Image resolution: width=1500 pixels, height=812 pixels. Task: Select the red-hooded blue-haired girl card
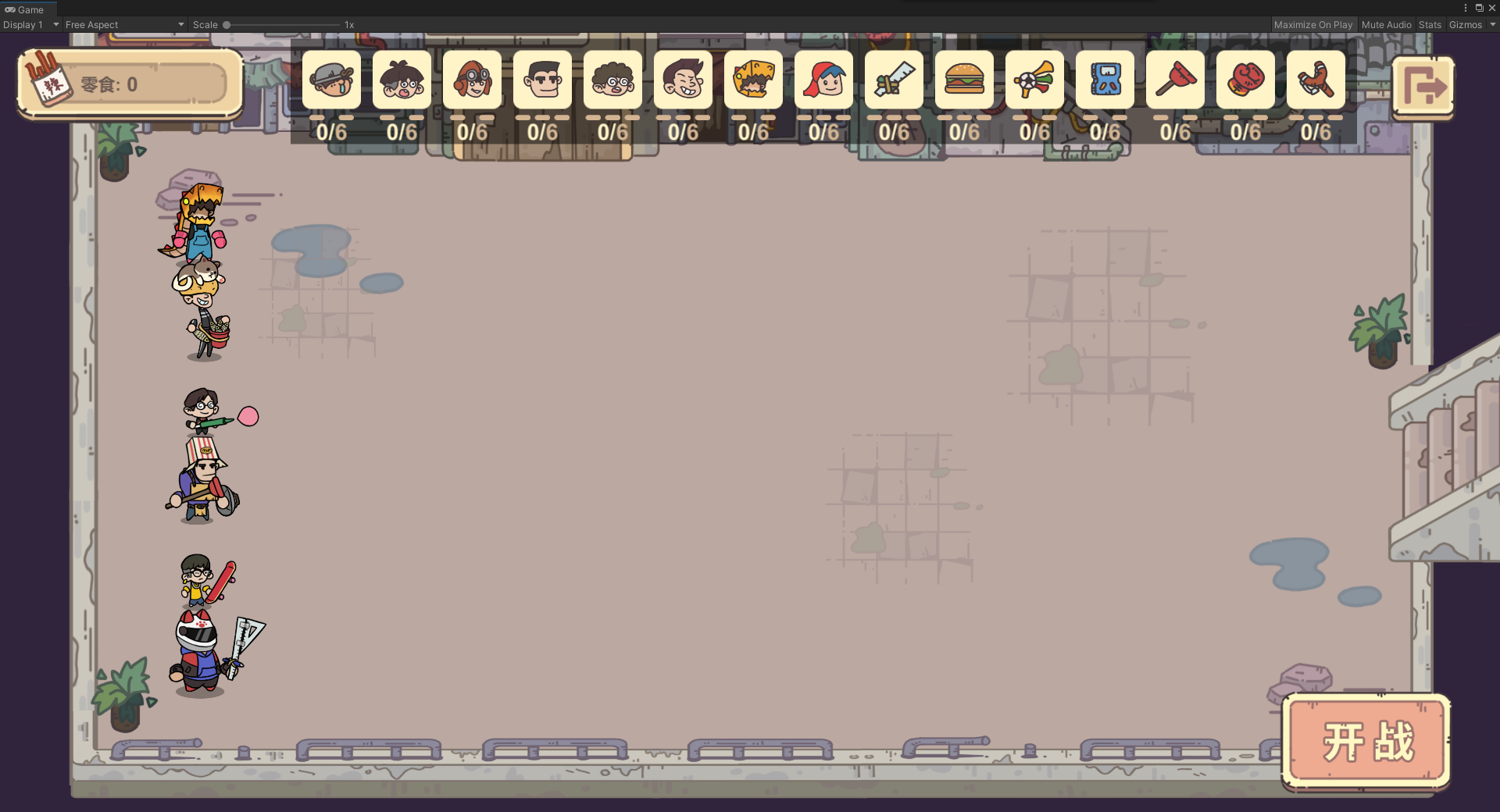pyautogui.click(x=823, y=80)
